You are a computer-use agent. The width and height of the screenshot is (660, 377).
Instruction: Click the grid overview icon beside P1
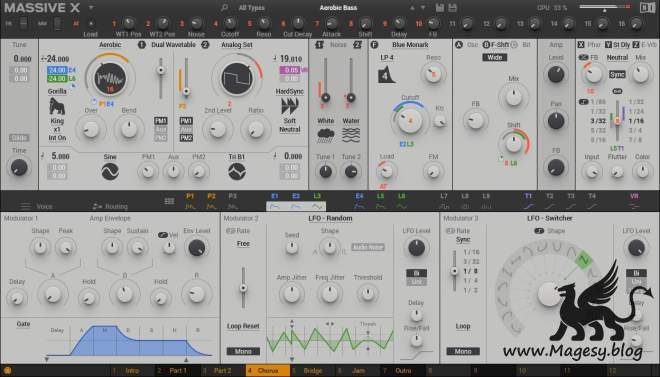click(x=169, y=201)
